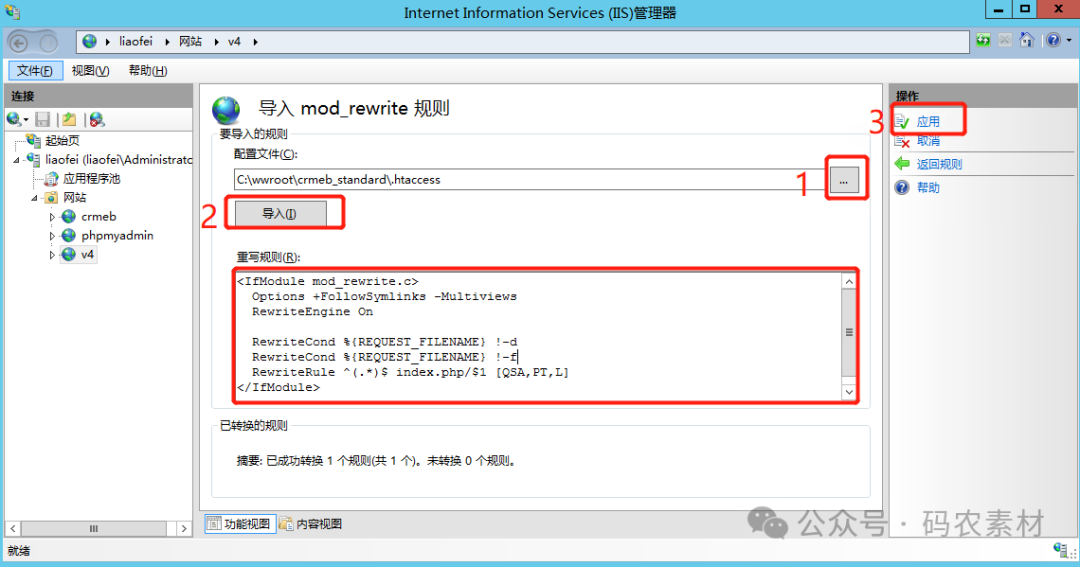The image size is (1080, 567).
Task: Switch to 功能视图 tab
Action: pos(240,524)
